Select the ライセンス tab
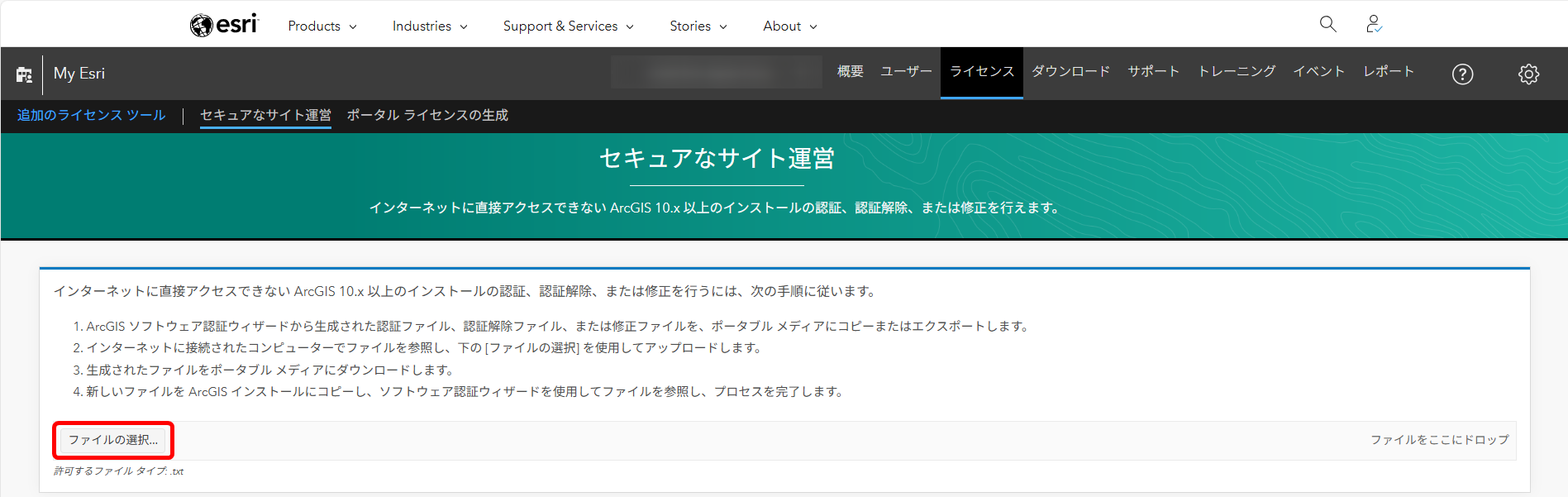The height and width of the screenshot is (497, 1568). (981, 72)
